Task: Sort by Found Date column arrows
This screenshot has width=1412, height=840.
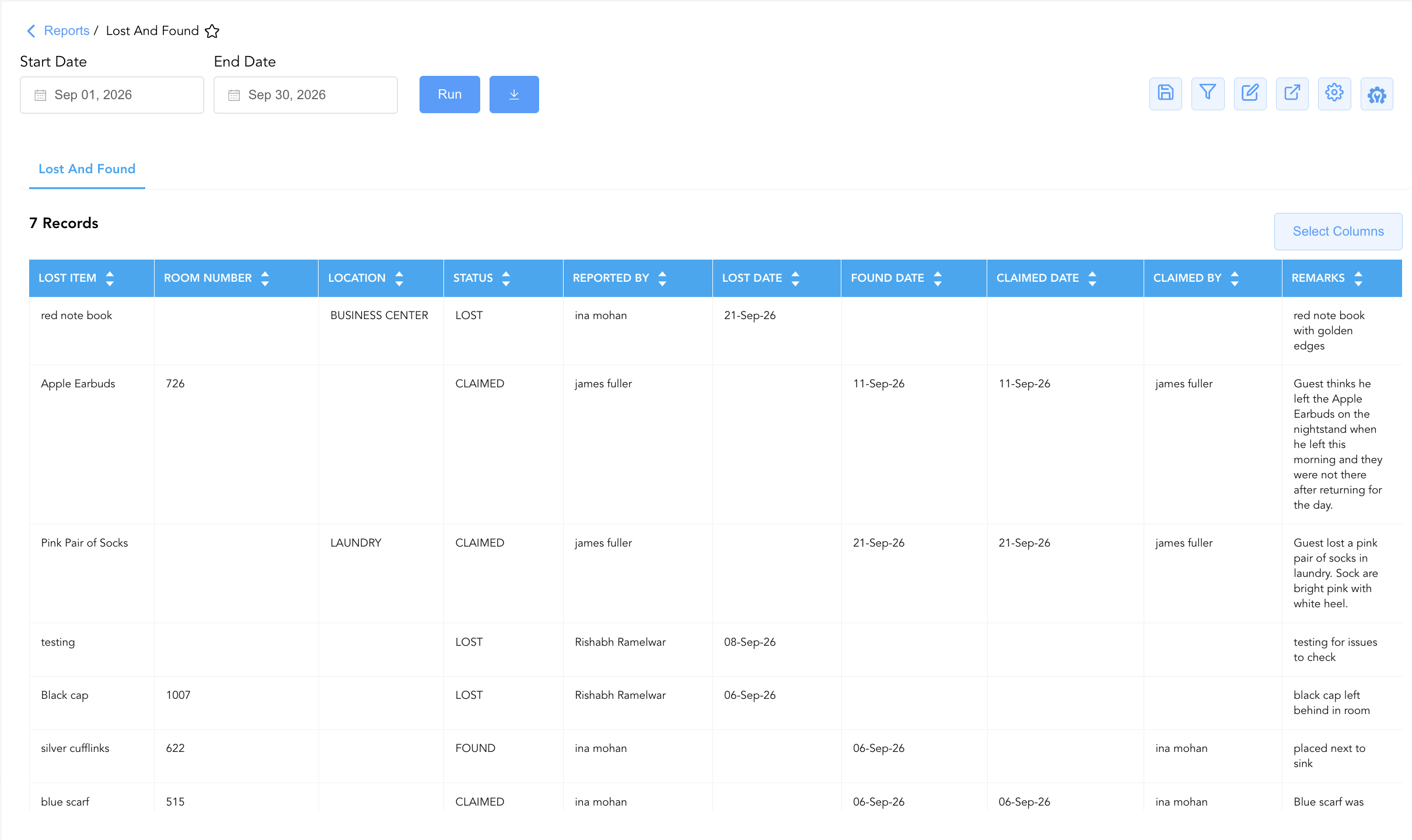Action: pyautogui.click(x=938, y=278)
